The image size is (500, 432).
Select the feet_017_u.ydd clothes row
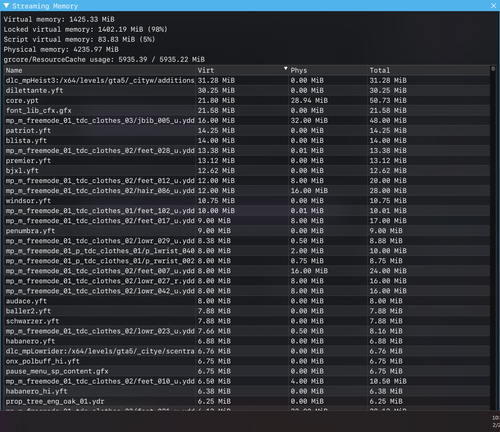tap(247, 221)
